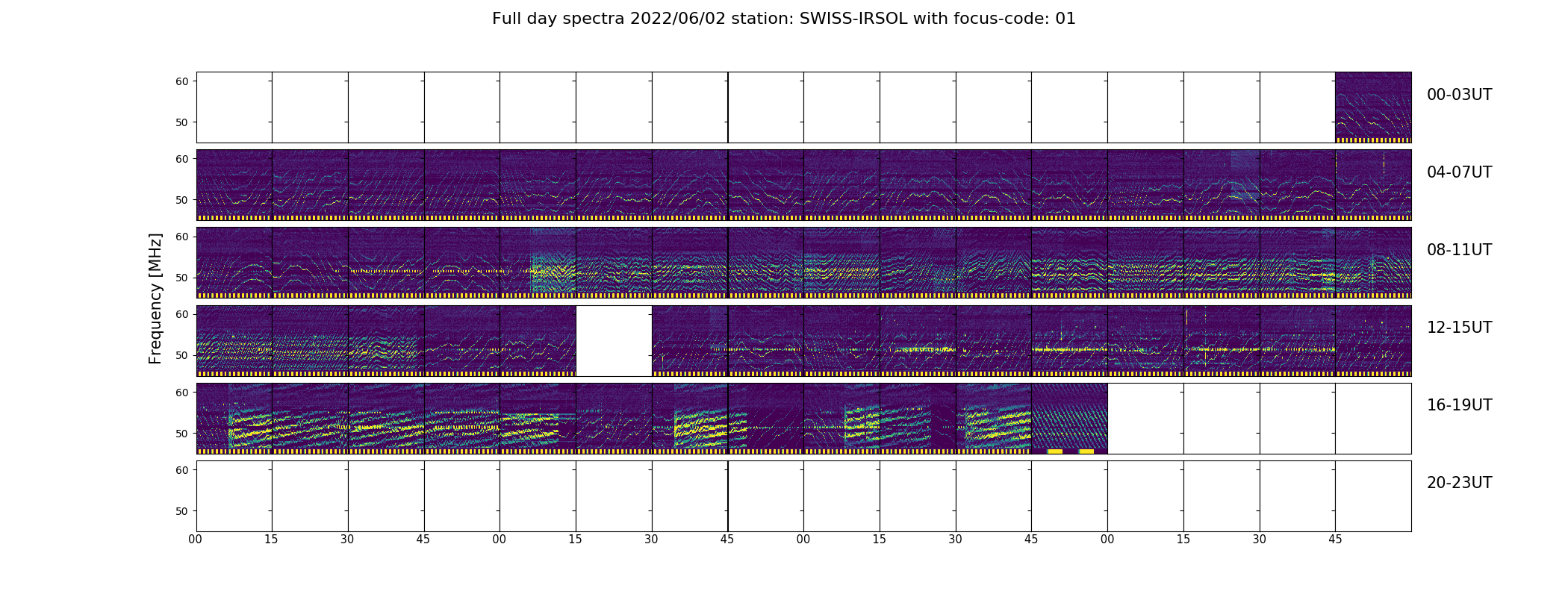Open the last spectrogram panel of the 04-07UT row
The width and height of the screenshot is (1568, 597).
[x=1373, y=185]
